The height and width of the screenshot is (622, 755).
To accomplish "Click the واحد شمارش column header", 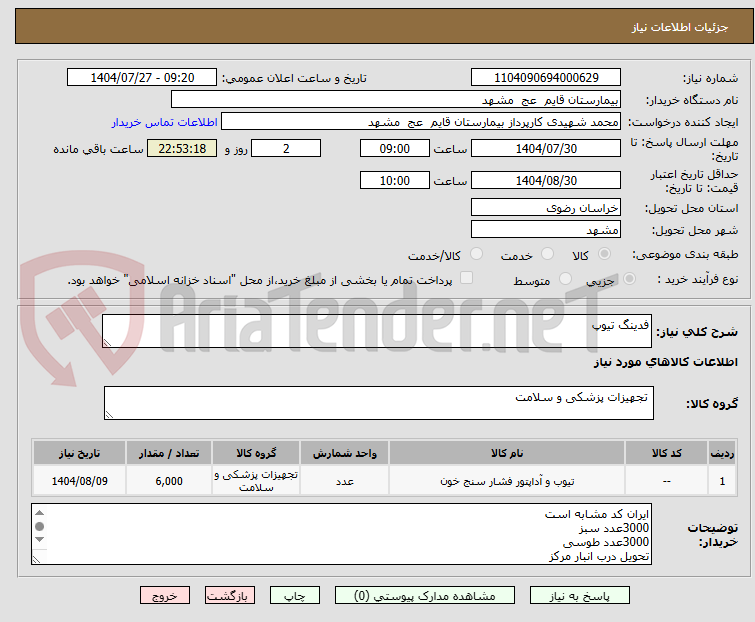I will [344, 453].
